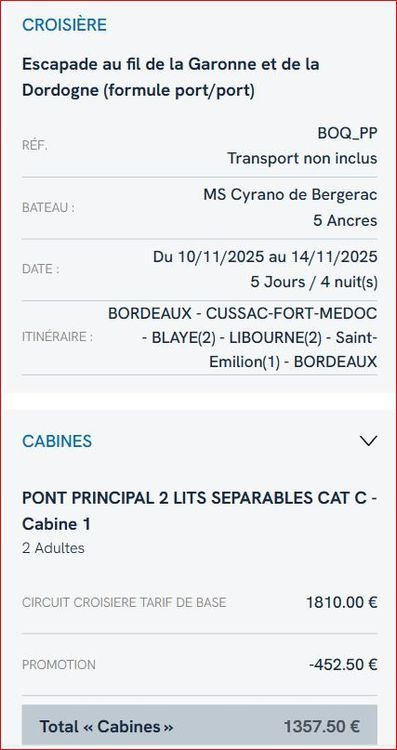397x750 pixels.
Task: Click the 5 Ancres rating text
Action: pos(345,221)
